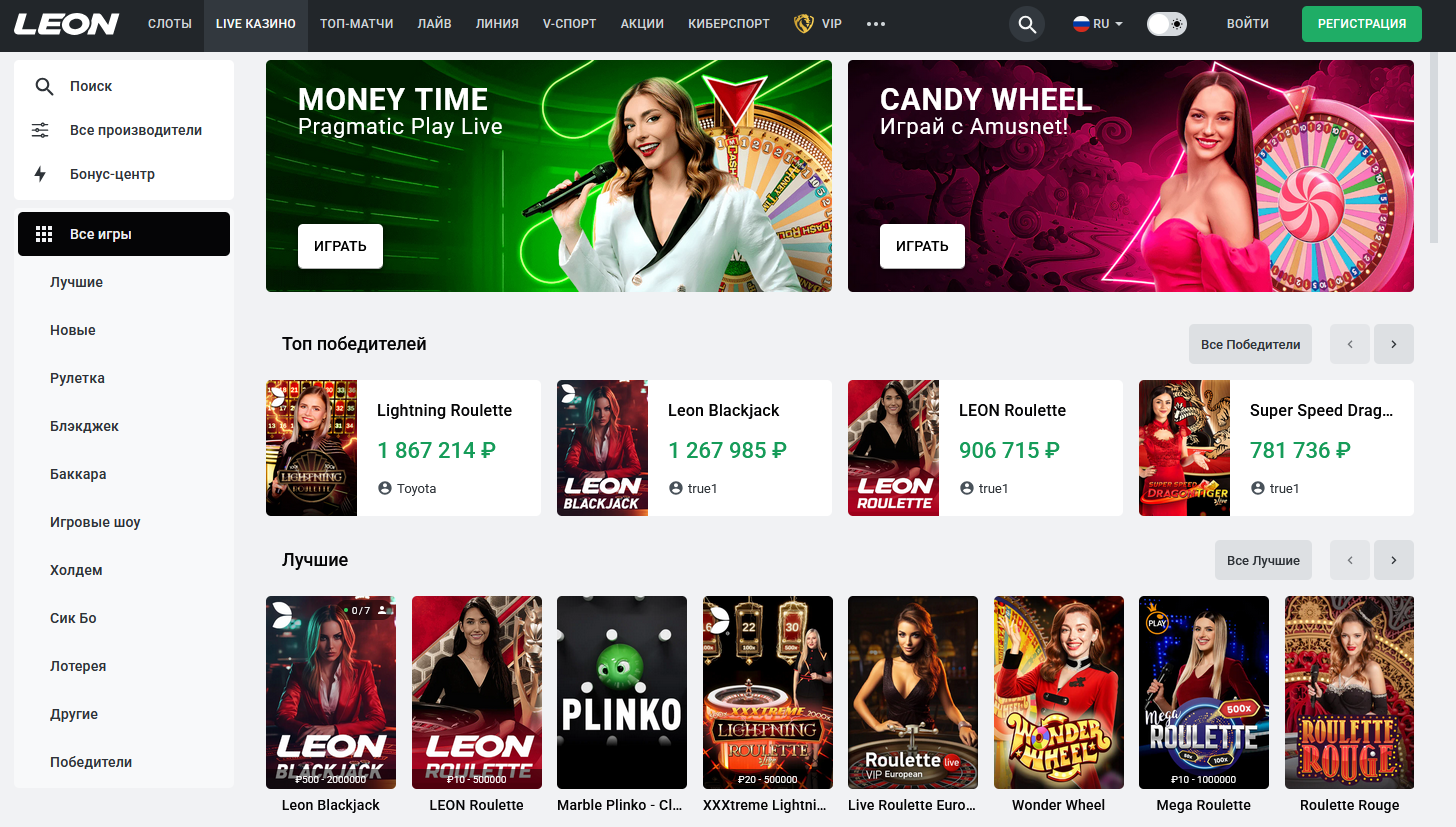Toggle the light/dark theme switch
Screen dimensions: 1456x827
[x=1166, y=24]
